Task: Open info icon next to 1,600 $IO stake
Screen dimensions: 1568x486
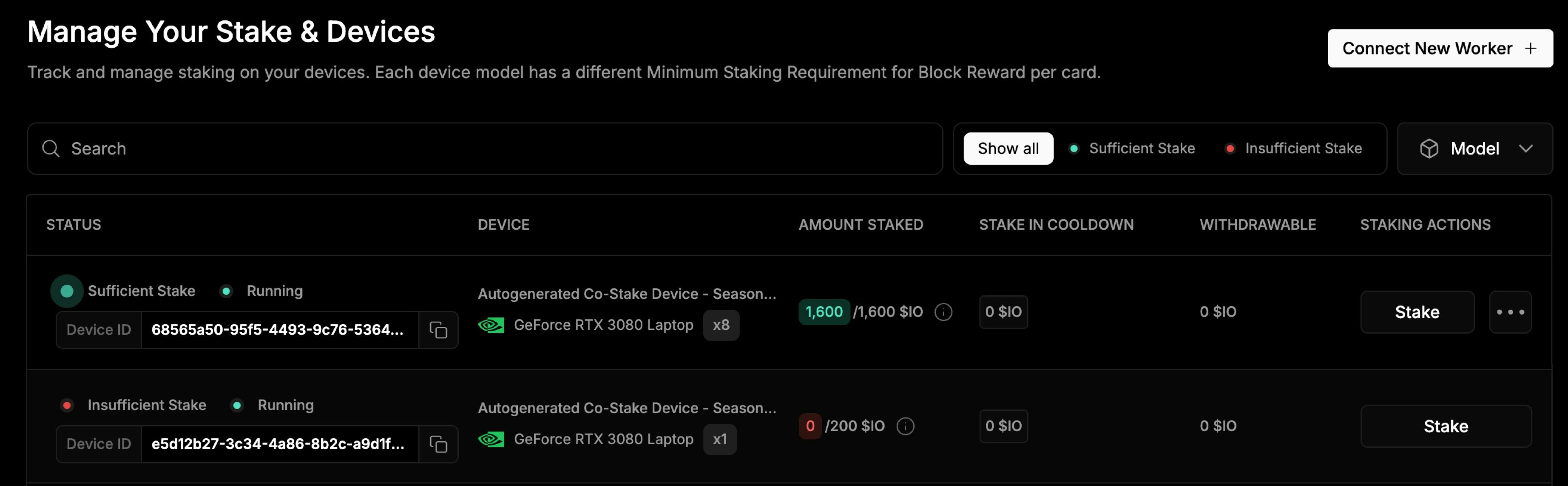Action: click(943, 312)
